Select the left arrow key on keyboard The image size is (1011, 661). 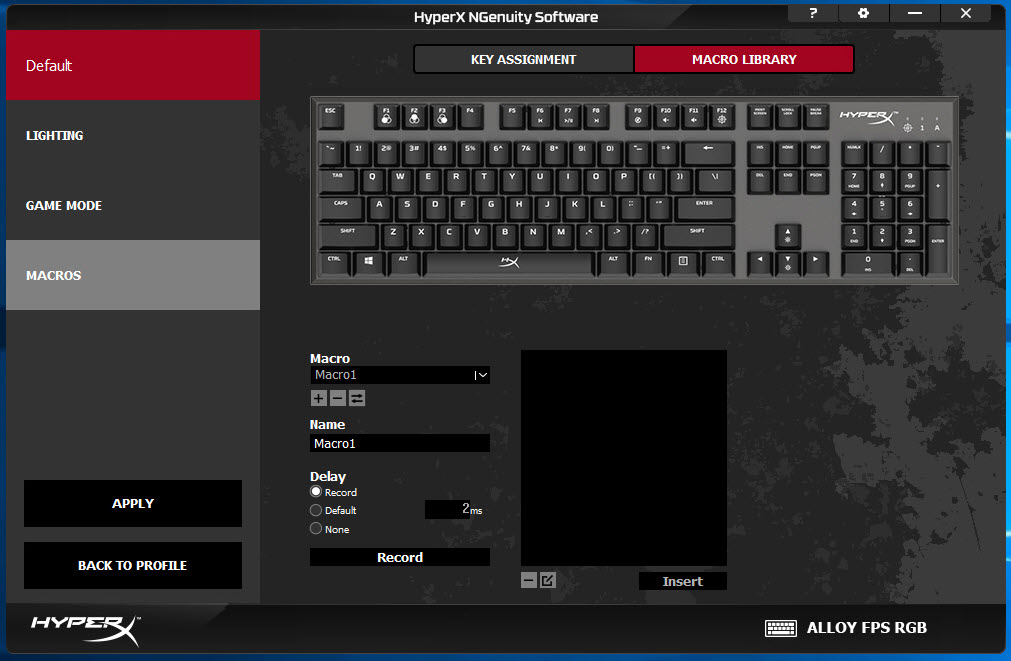(760, 264)
